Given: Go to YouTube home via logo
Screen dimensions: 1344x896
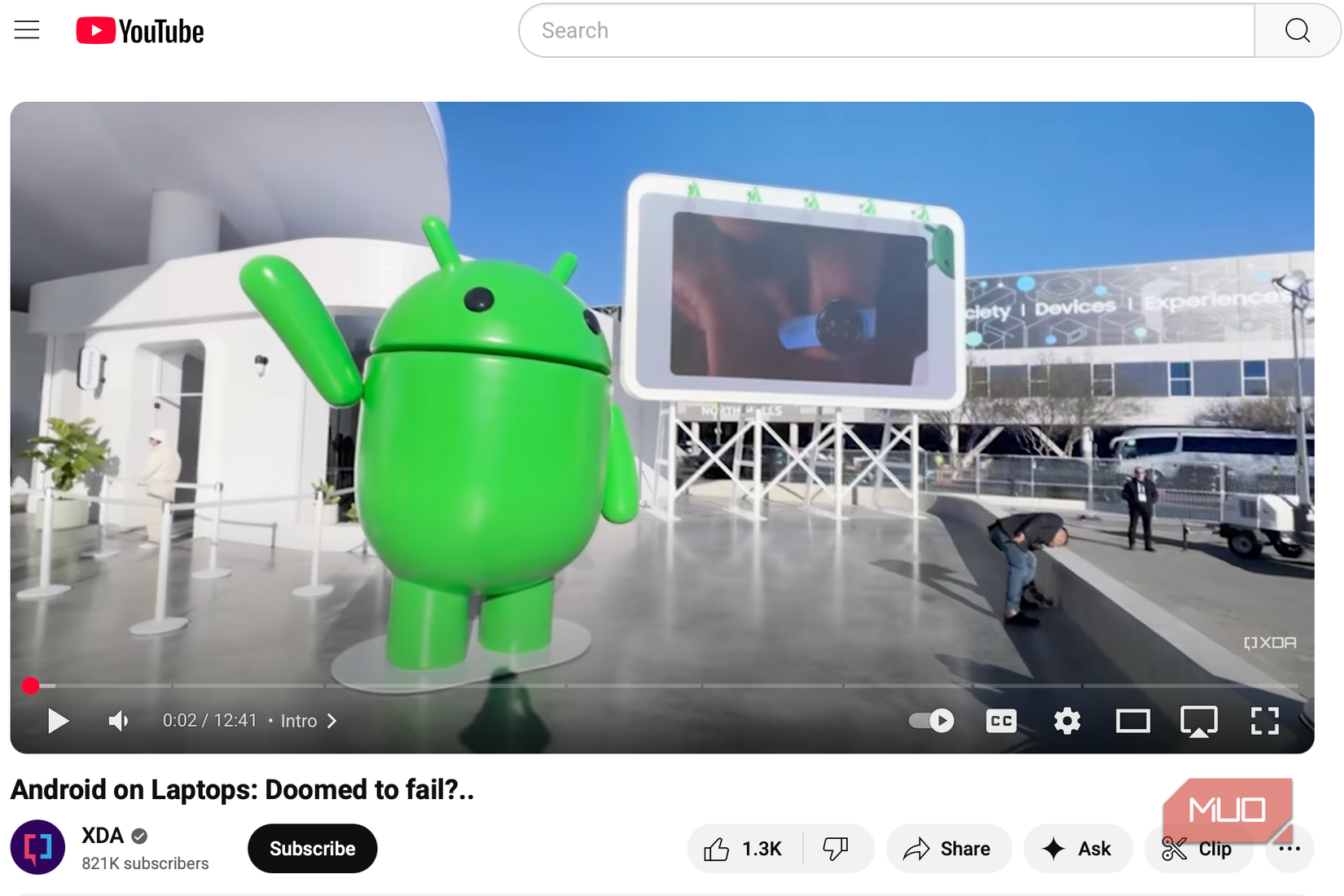Looking at the screenshot, I should (x=140, y=31).
